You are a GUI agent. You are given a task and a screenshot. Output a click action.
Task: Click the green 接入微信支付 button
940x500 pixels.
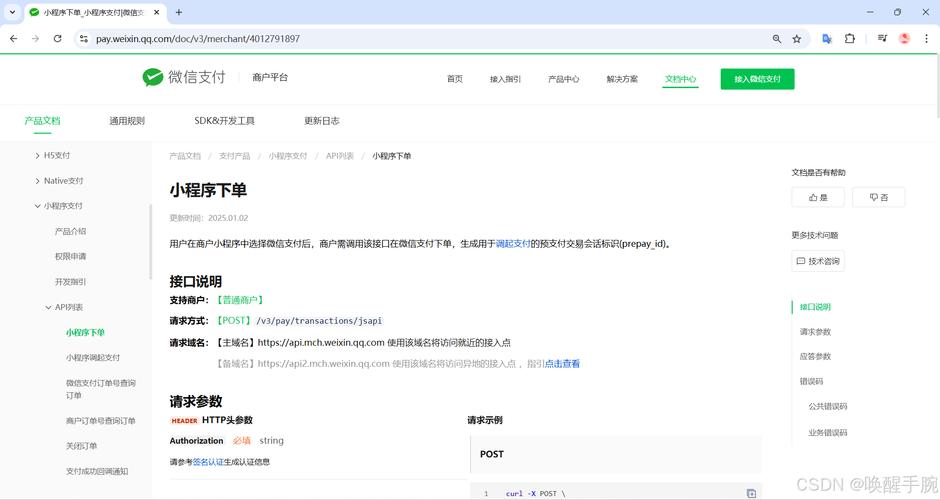(x=757, y=79)
